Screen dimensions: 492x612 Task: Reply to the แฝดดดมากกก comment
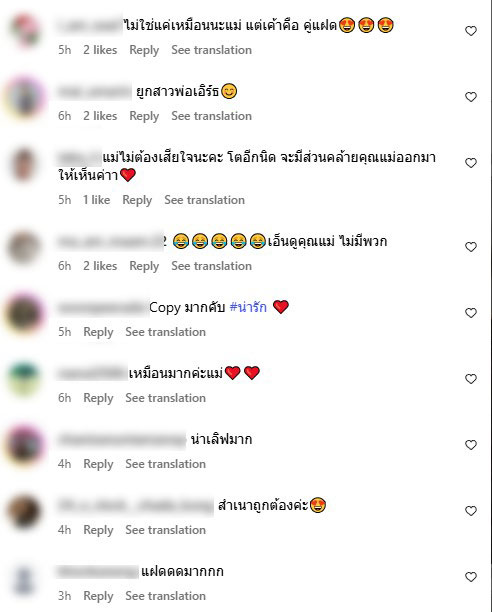[98, 596]
